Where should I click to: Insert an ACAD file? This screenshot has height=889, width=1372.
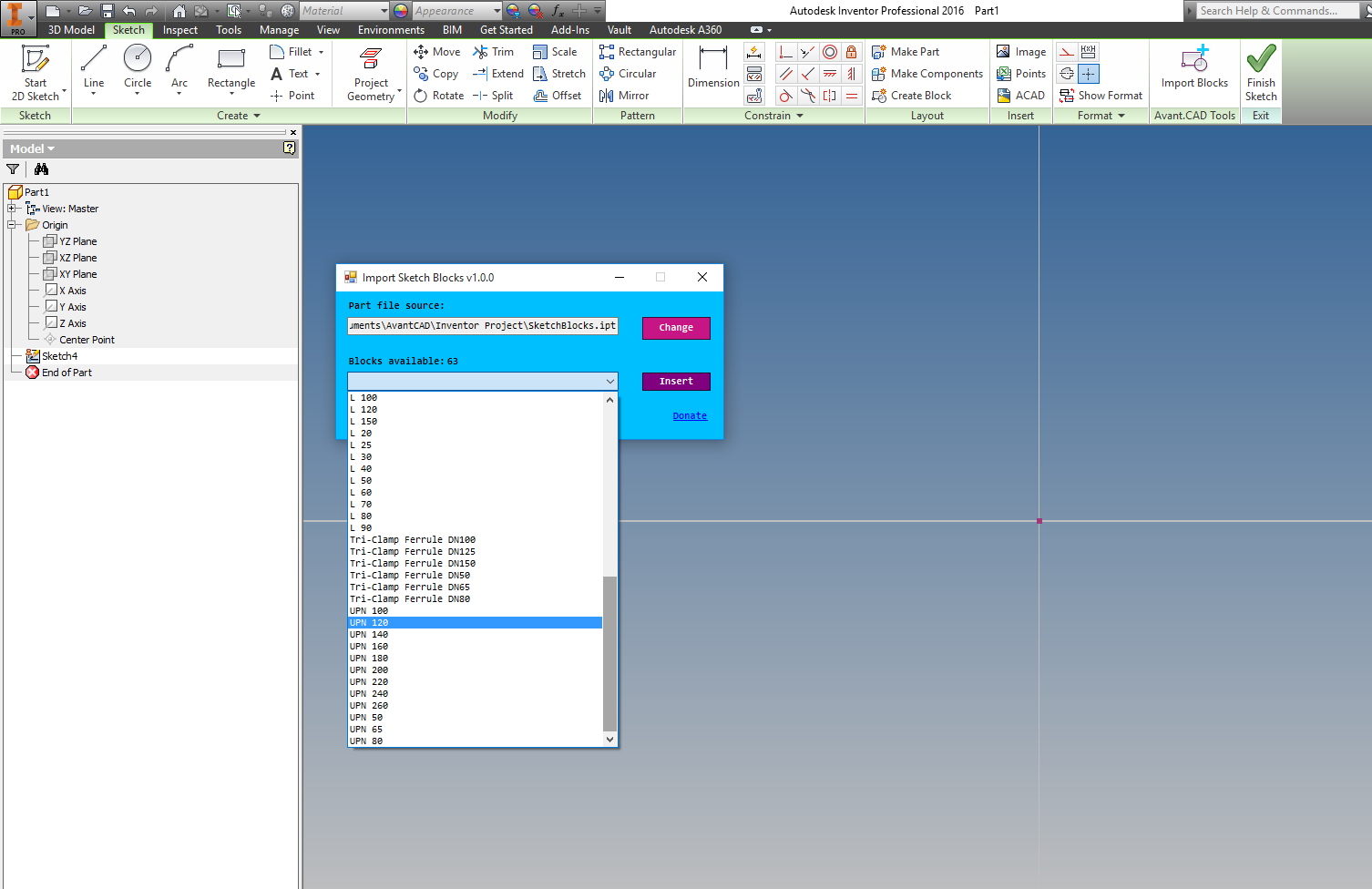[1020, 96]
